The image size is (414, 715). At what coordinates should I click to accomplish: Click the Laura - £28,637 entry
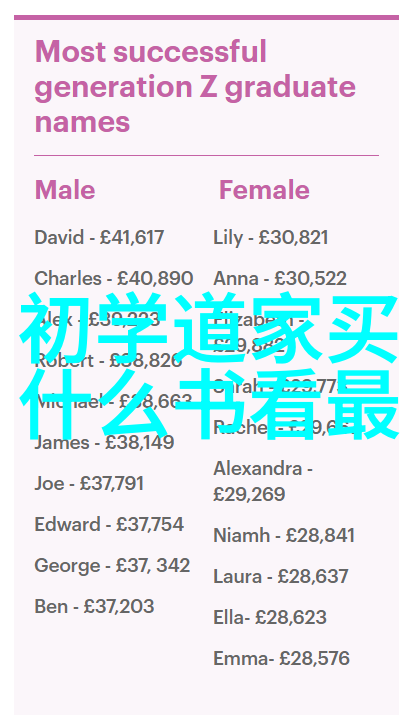click(281, 576)
